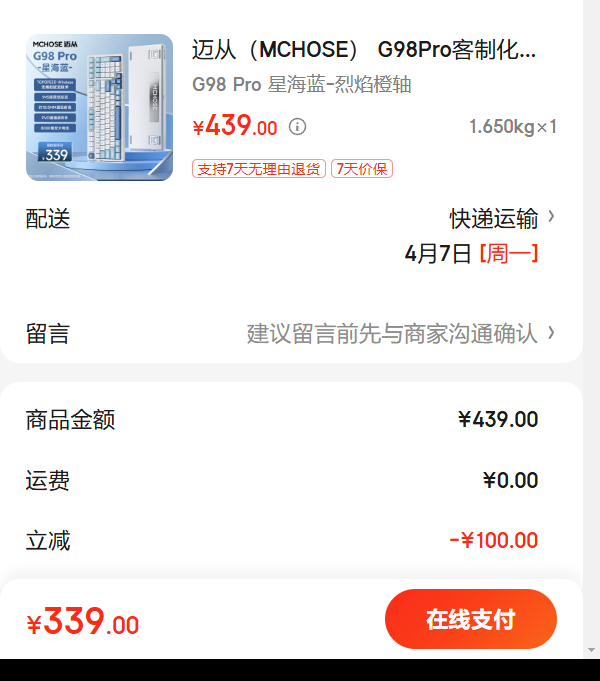Click the 在线支付 pay button
The height and width of the screenshot is (681, 600).
[471, 619]
